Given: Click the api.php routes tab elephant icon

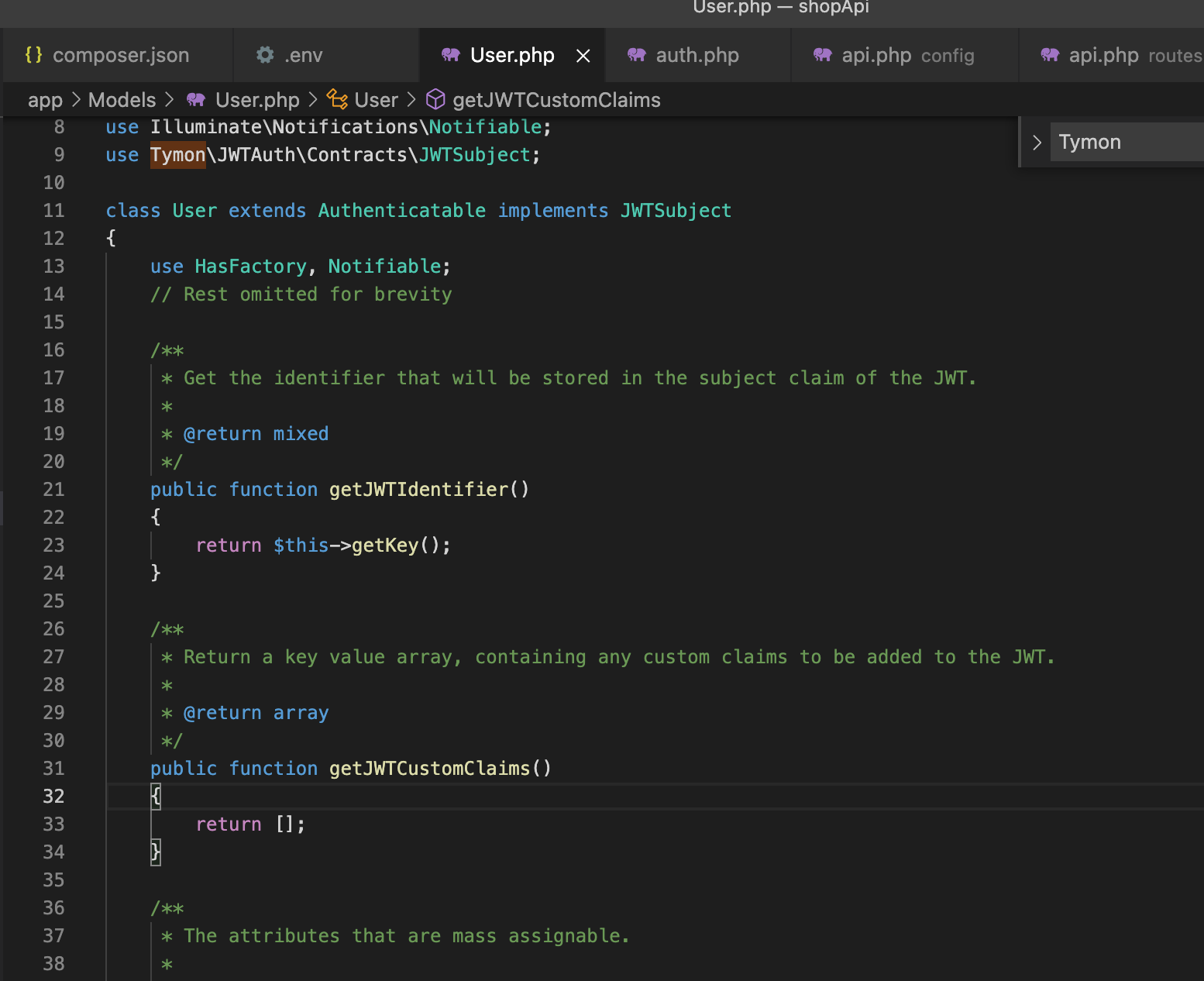Looking at the screenshot, I should coord(1050,55).
